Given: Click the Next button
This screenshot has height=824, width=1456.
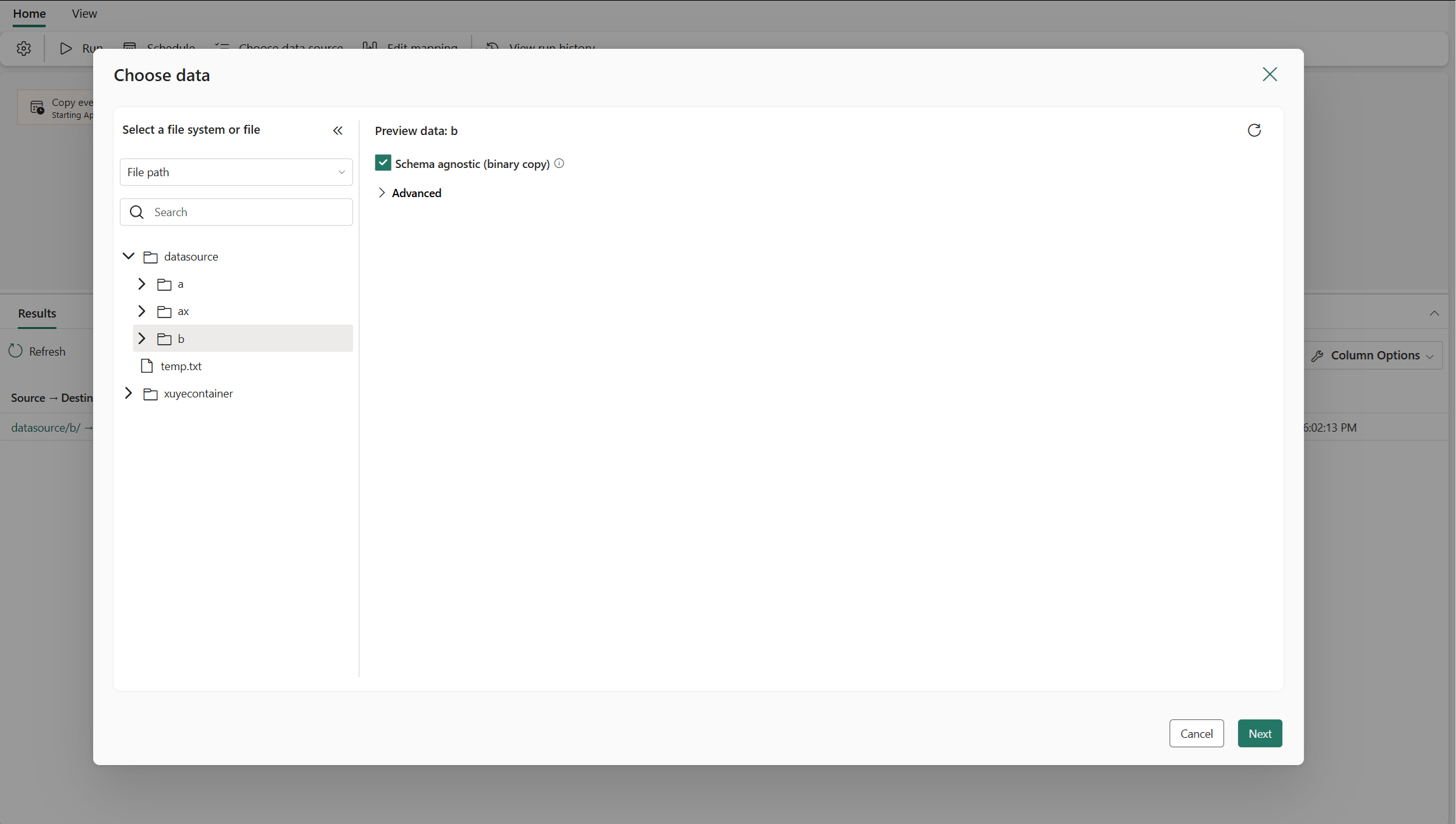Looking at the screenshot, I should (1260, 733).
